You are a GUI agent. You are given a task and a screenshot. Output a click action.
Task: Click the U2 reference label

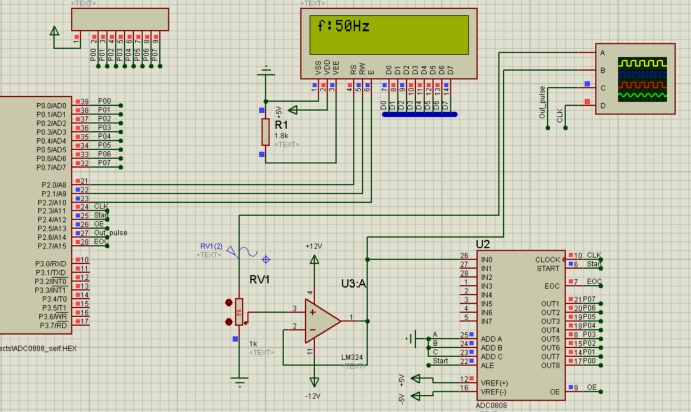[x=483, y=244]
